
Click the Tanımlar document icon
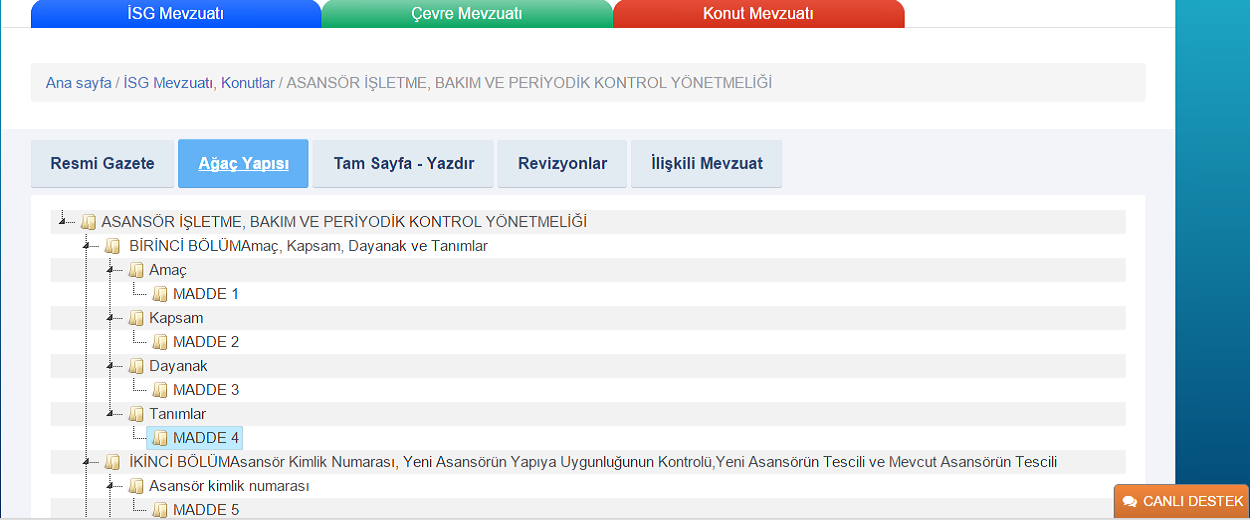pos(137,414)
